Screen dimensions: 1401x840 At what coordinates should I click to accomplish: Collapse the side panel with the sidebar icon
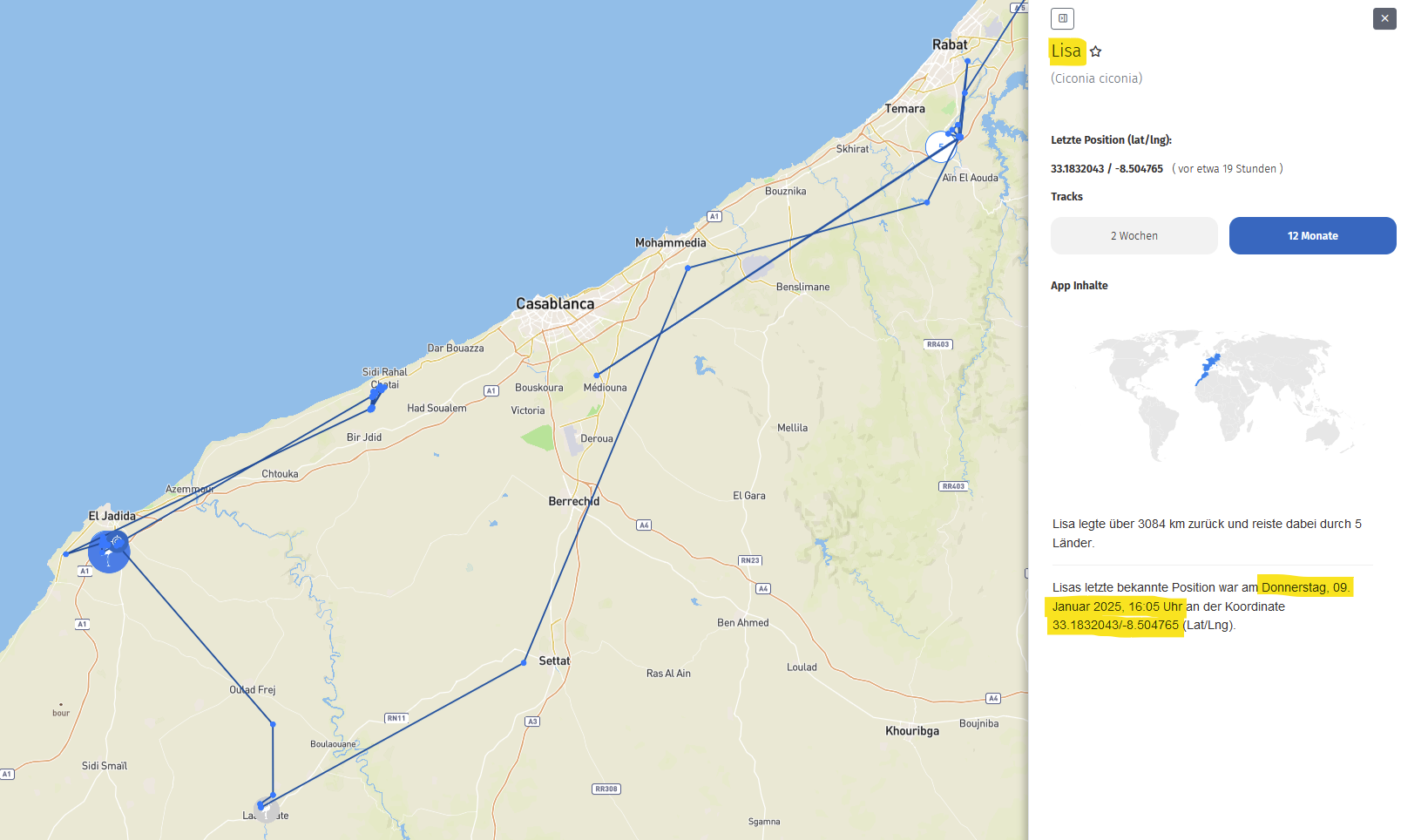(x=1062, y=18)
